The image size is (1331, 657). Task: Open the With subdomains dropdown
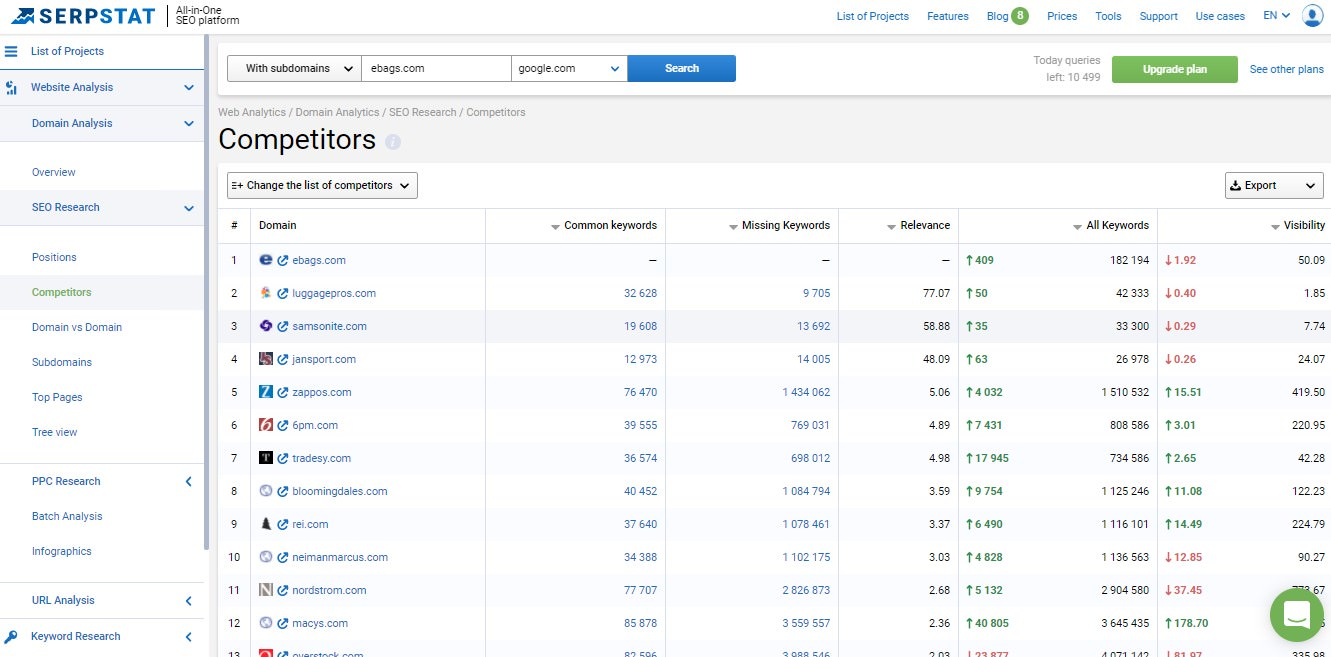294,68
